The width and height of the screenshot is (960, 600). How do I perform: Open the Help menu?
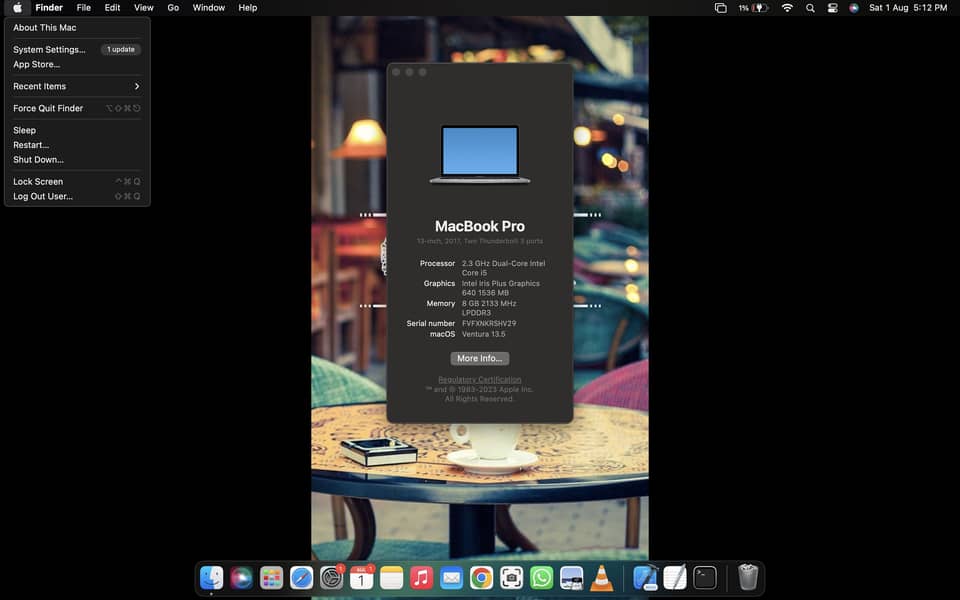click(248, 8)
